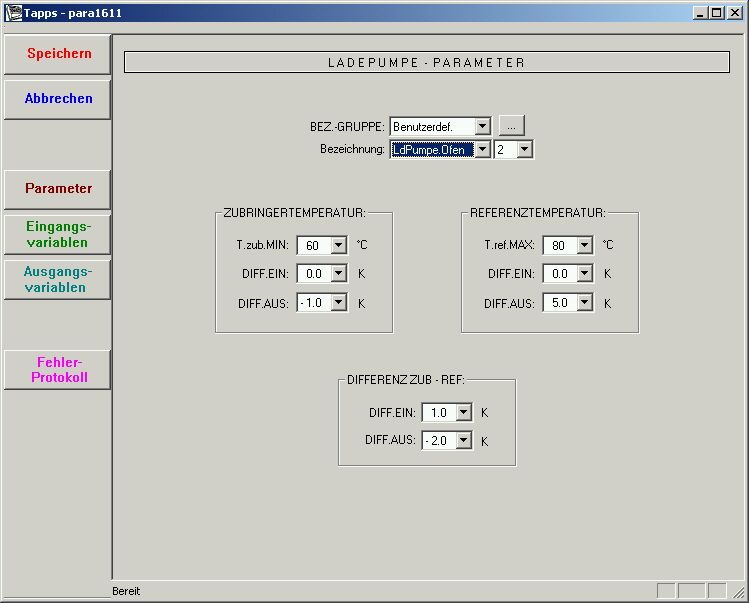Image resolution: width=749 pixels, height=603 pixels.
Task: Click the Abbrechen button
Action: point(58,99)
